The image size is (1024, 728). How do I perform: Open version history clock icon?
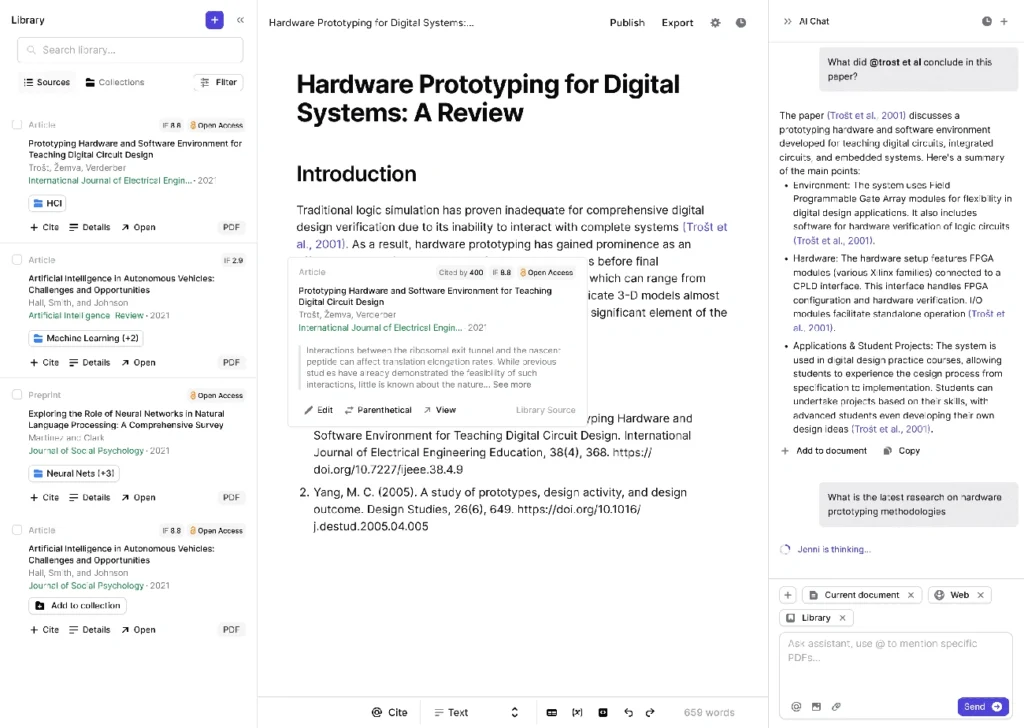pos(741,23)
